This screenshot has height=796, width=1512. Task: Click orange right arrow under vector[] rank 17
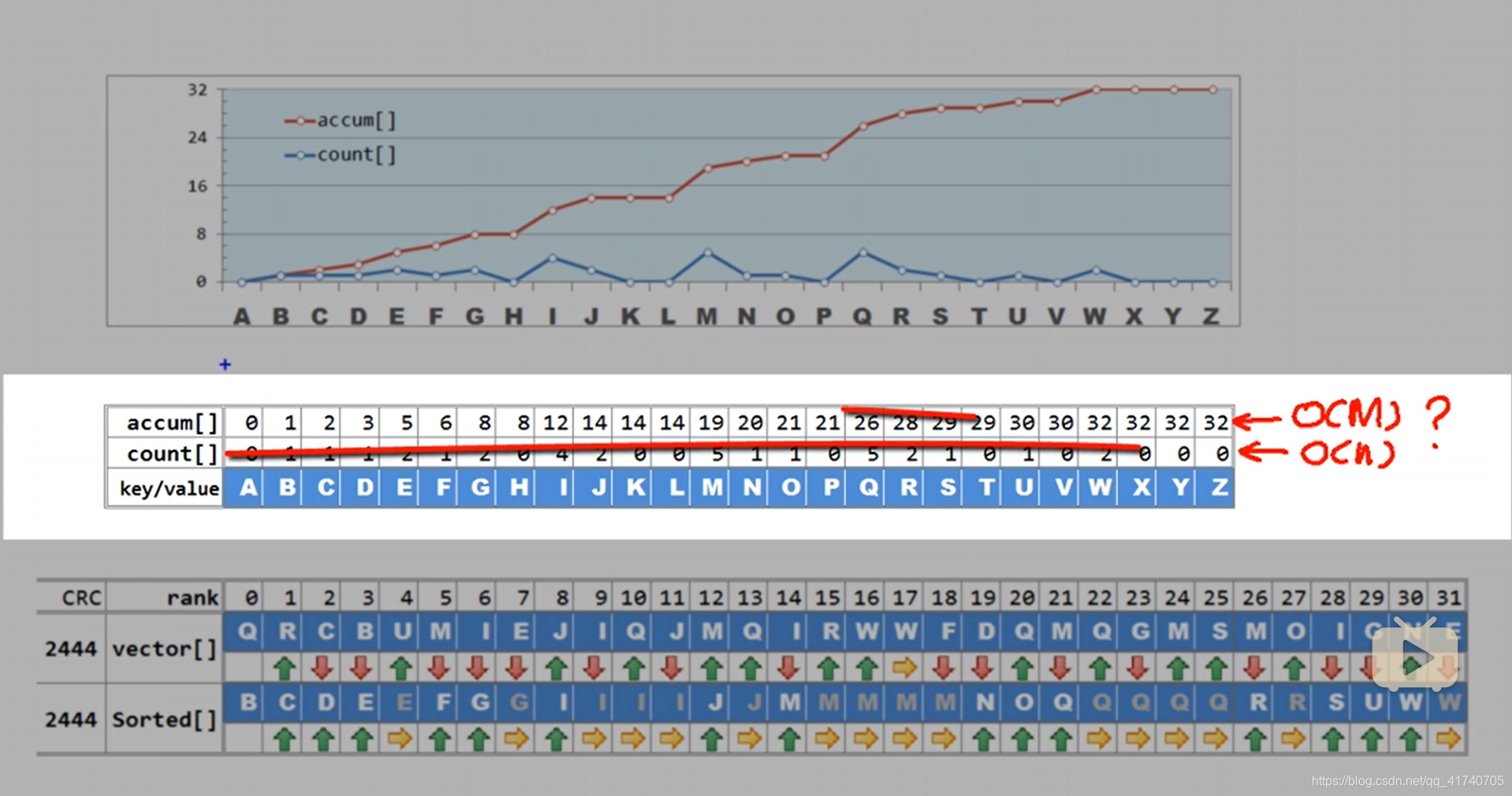pyautogui.click(x=904, y=668)
